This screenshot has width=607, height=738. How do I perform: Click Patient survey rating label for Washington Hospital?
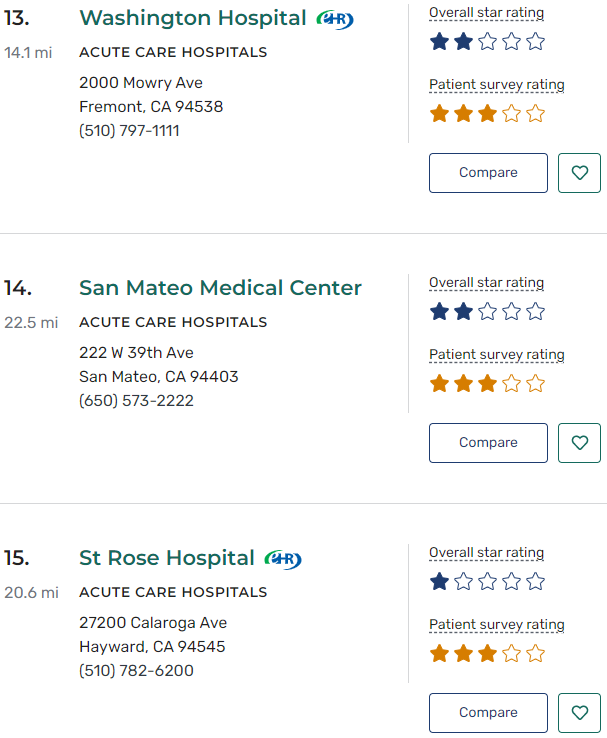coord(496,85)
